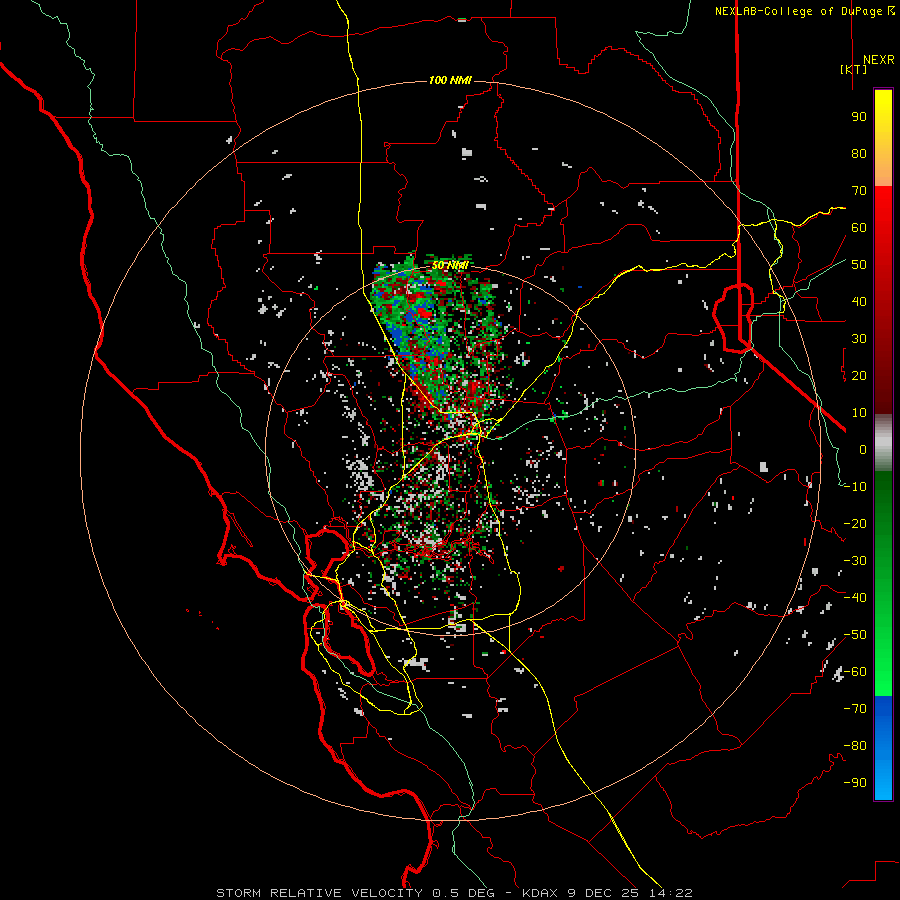The image size is (900, 900).
Task: Click the 100 NMI range ring label
Action: coord(450,80)
